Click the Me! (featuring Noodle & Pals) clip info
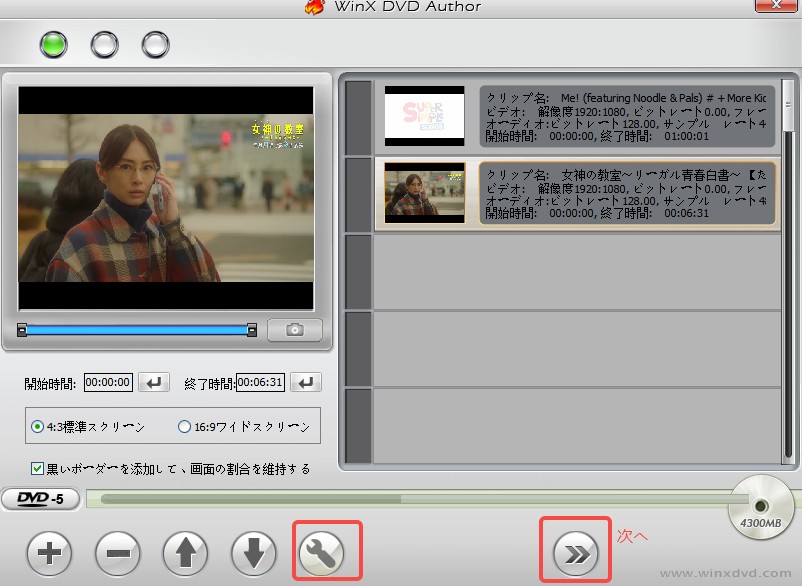The image size is (802, 586). [627, 117]
